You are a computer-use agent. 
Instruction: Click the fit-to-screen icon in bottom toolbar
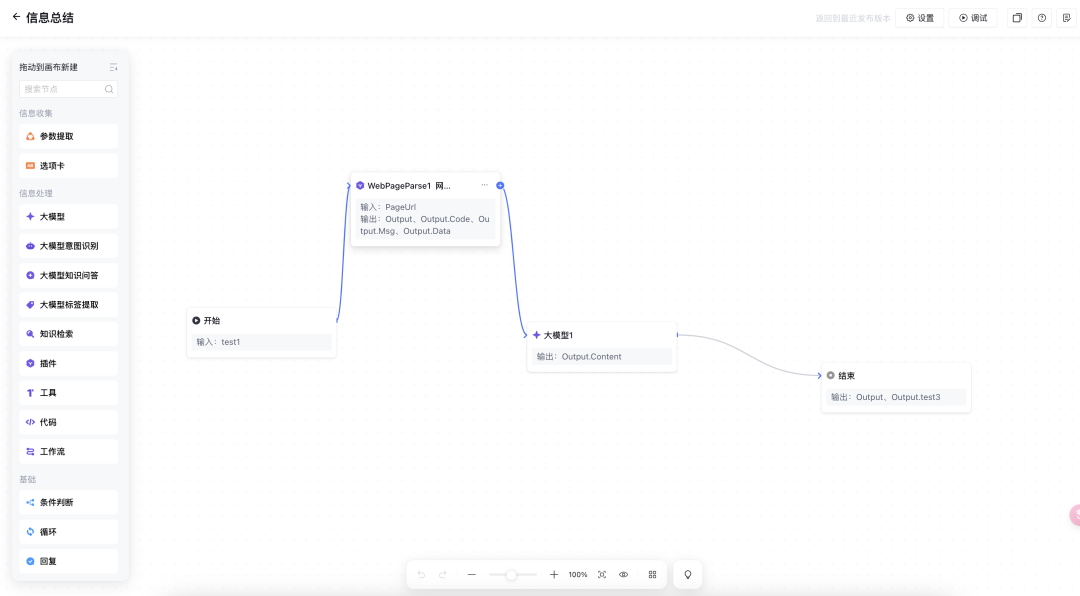[601, 575]
